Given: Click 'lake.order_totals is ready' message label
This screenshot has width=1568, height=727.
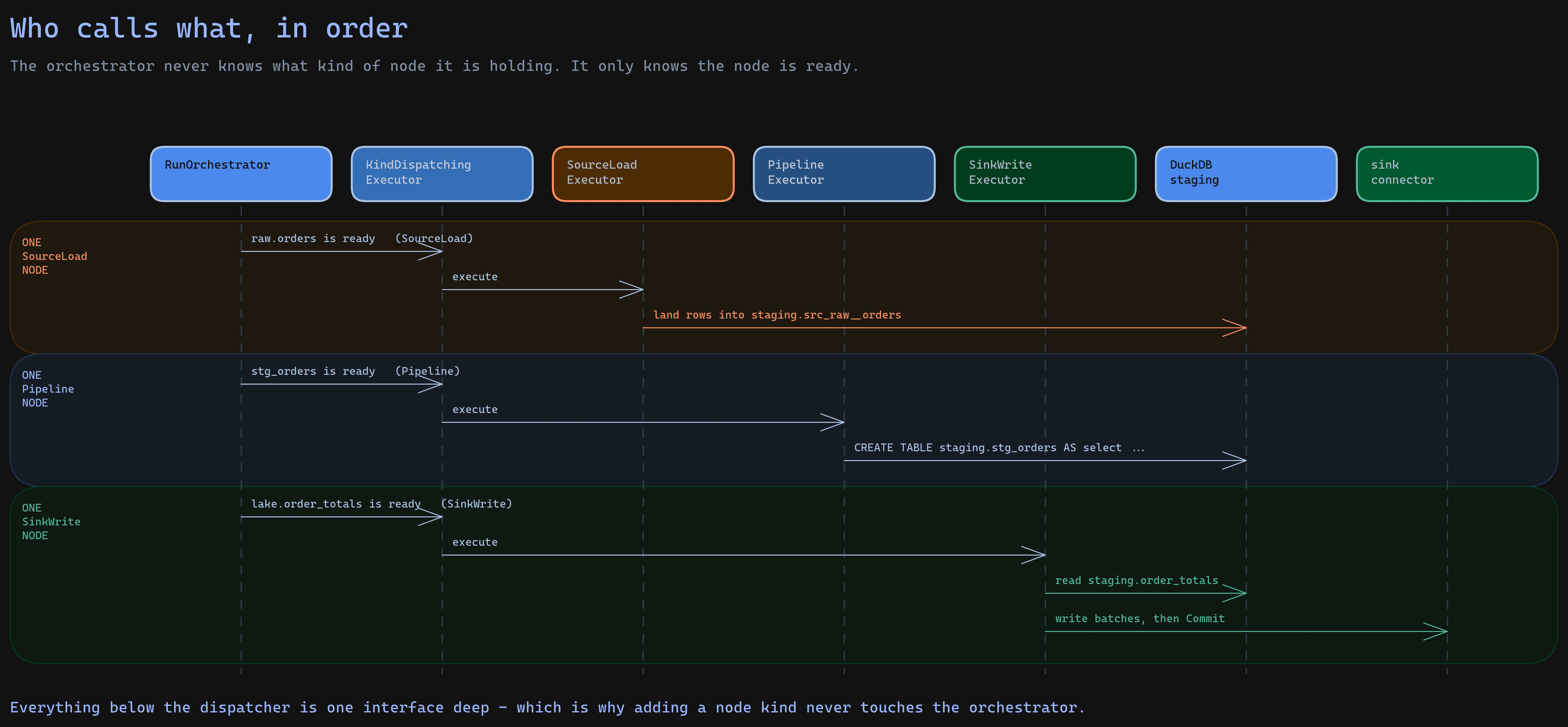Looking at the screenshot, I should (336, 504).
